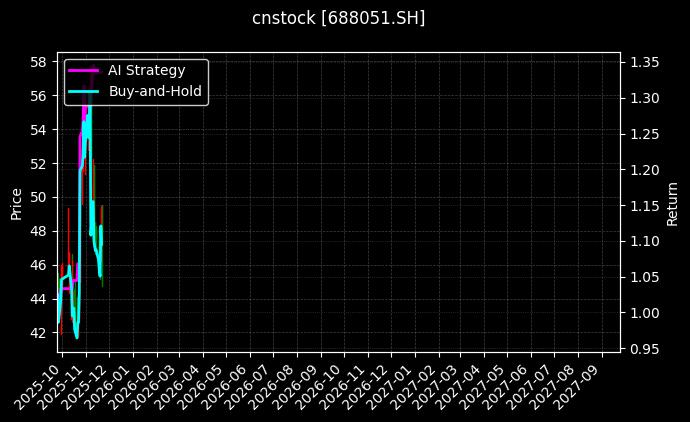Click the cyan Buy-and-Hold legend line
This screenshot has height=422, width=690.
pyautogui.click(x=84, y=91)
